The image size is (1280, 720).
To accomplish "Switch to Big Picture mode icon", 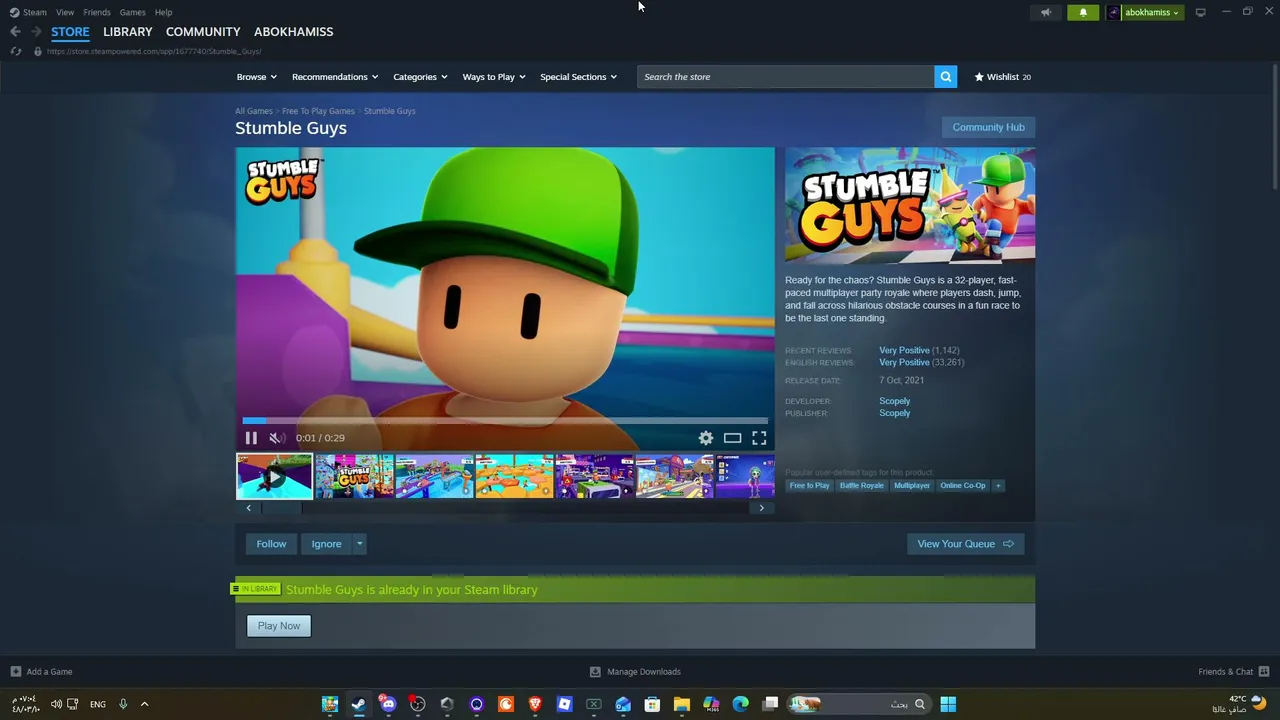I will pos(1201,12).
